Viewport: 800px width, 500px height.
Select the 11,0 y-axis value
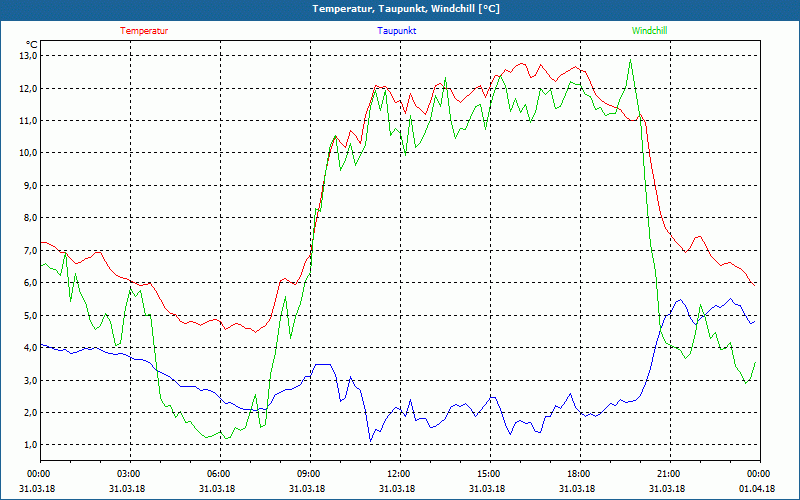[29, 120]
